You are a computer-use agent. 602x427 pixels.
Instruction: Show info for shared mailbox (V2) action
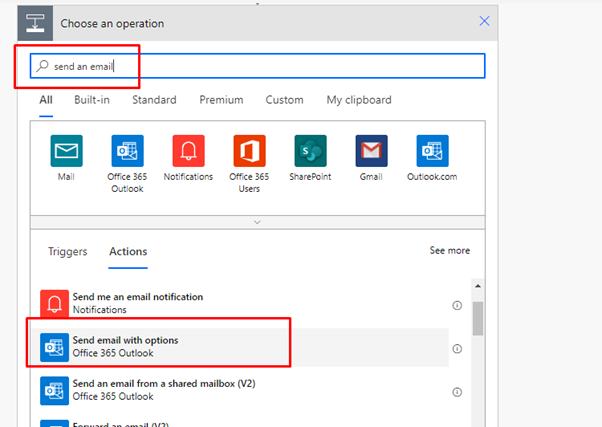pyautogui.click(x=457, y=392)
